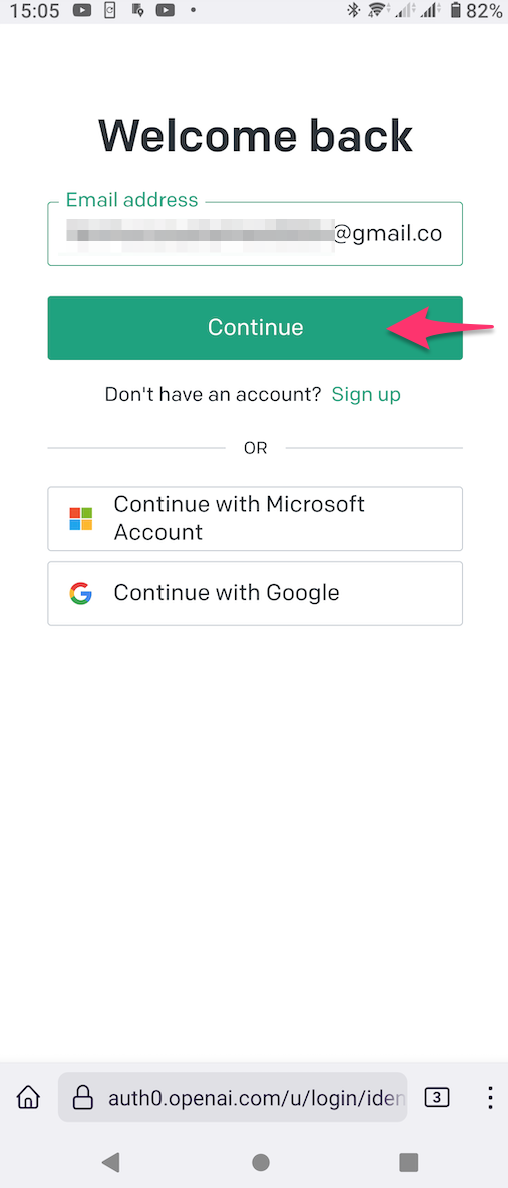Tap the auth0.openai.com address bar
The image size is (508, 1188).
233,1097
